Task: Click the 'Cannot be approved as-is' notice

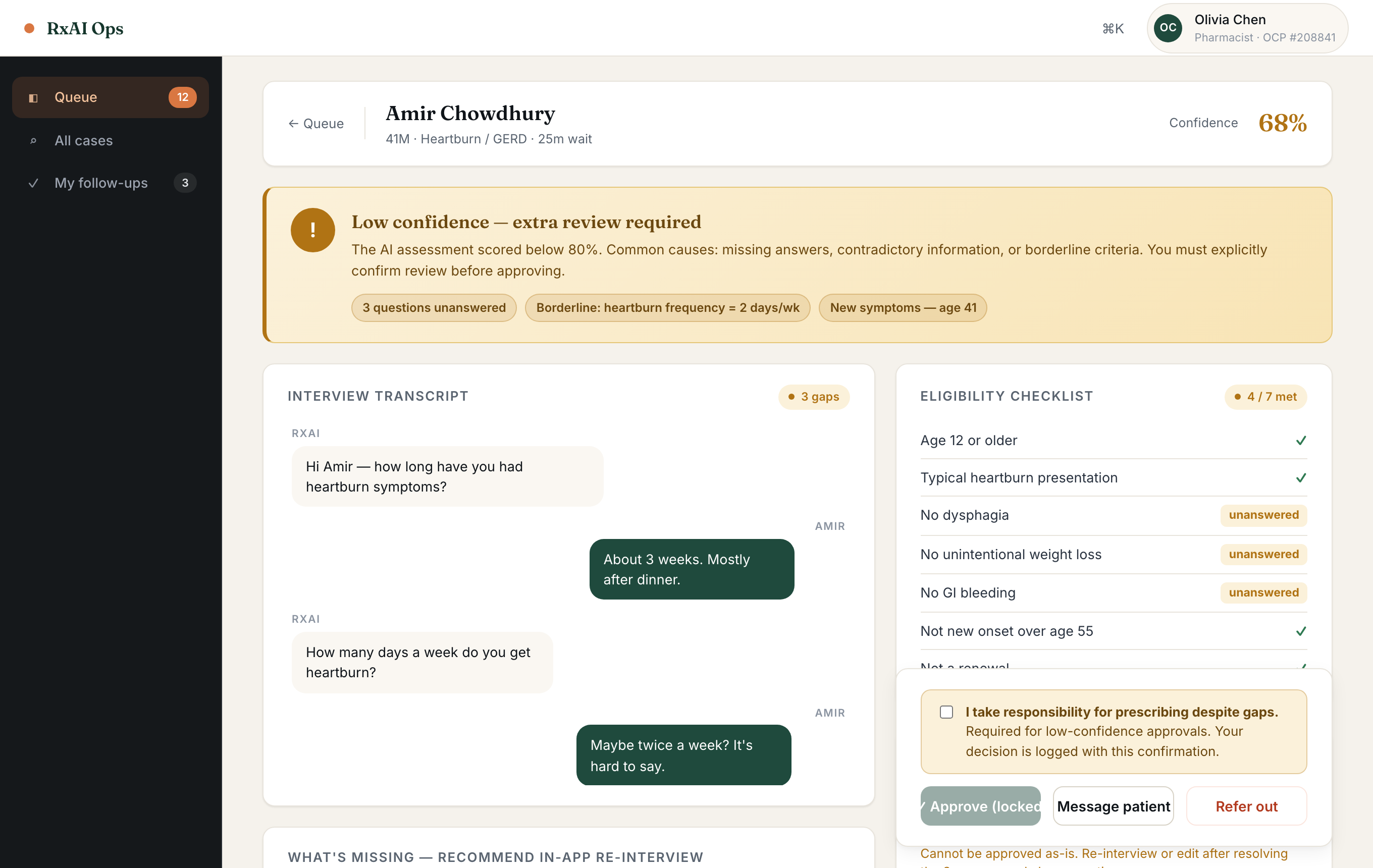Action: pyautogui.click(x=1103, y=858)
